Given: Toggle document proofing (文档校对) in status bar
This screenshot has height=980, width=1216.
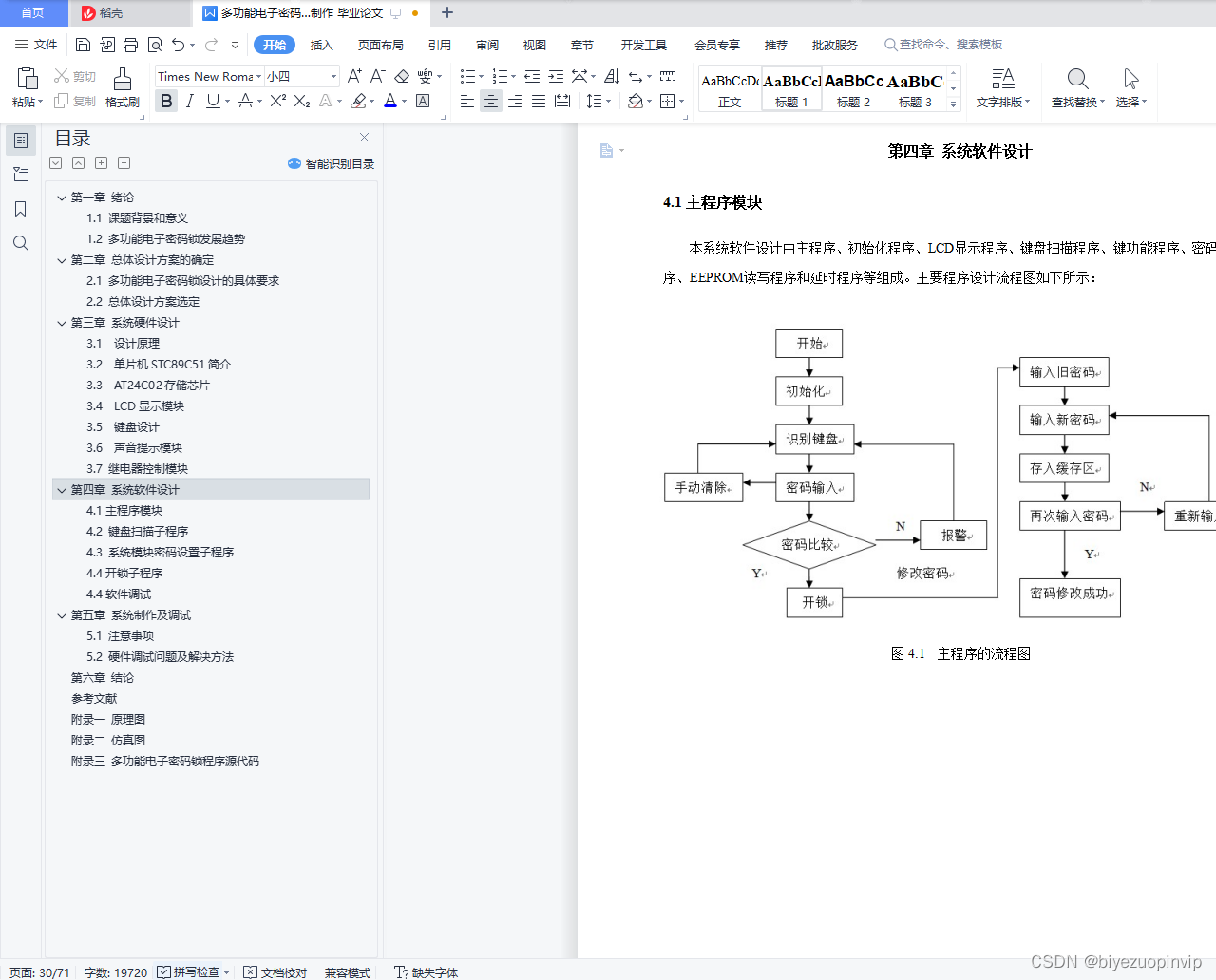Looking at the screenshot, I should (275, 972).
